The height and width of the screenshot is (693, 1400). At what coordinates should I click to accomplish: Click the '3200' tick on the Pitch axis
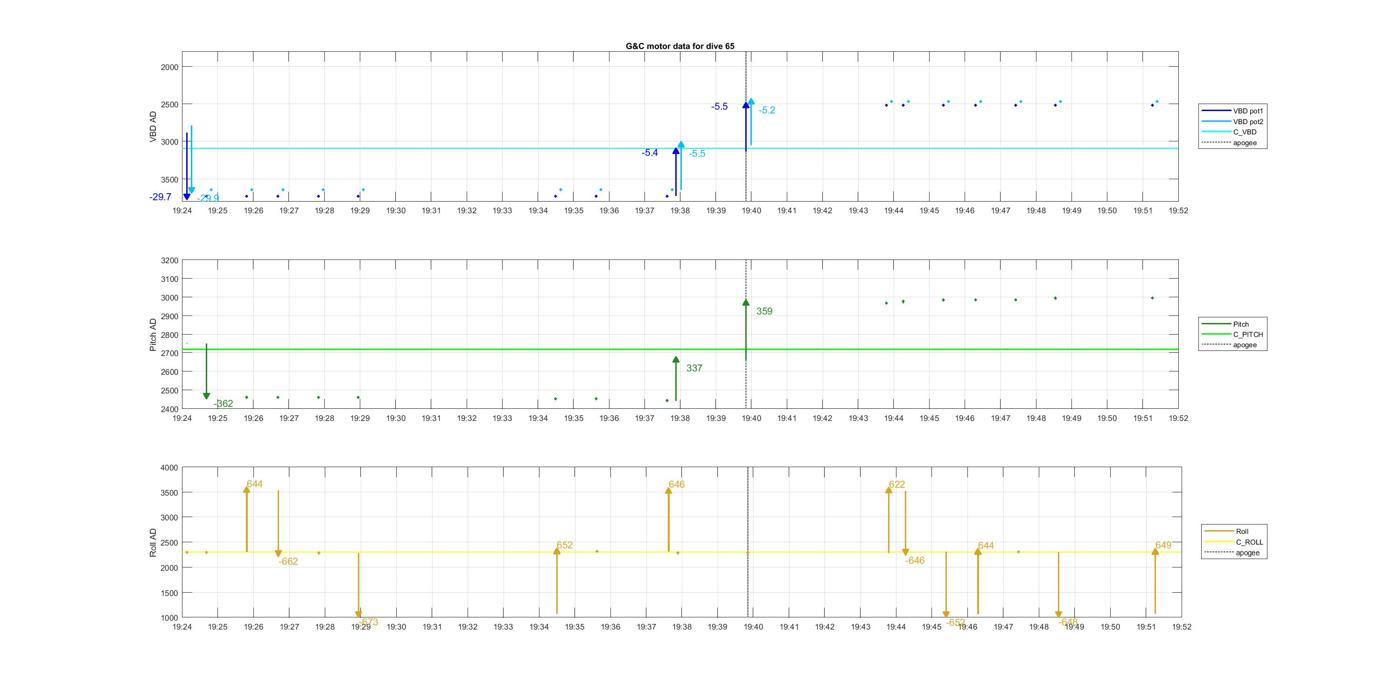170,261
